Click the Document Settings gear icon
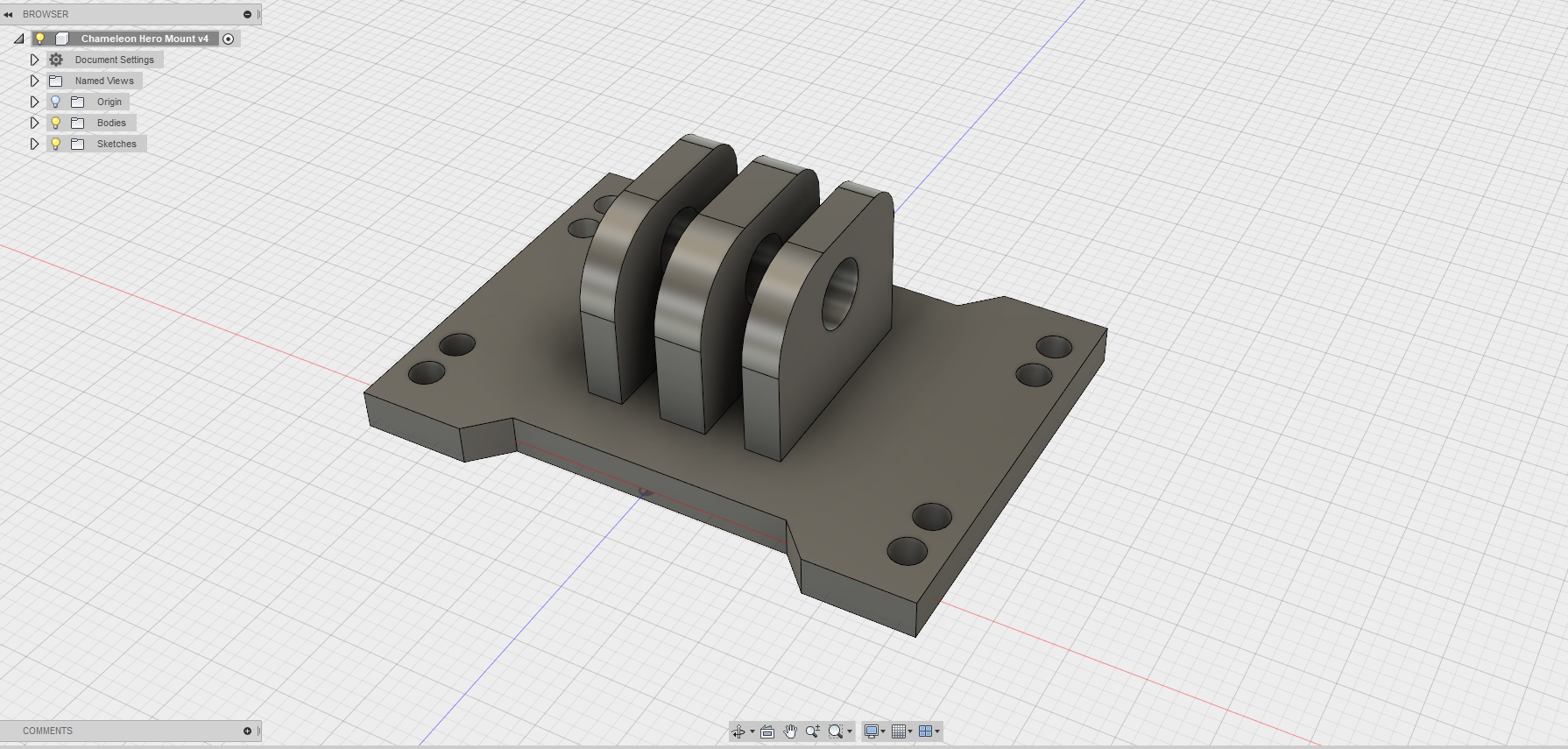The height and width of the screenshot is (749, 1568). tap(56, 60)
